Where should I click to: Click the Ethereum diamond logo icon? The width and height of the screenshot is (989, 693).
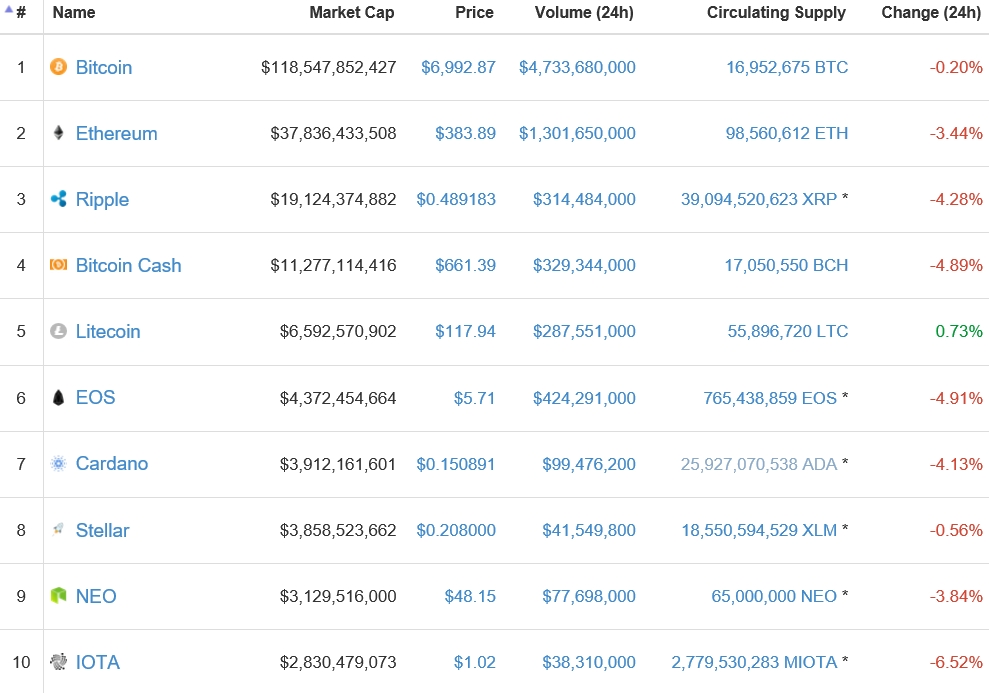tap(59, 133)
